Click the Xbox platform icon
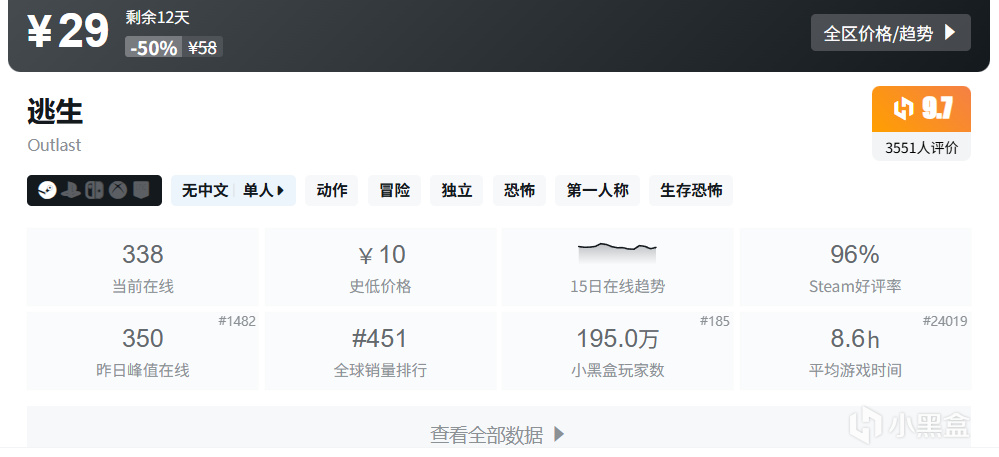The image size is (999, 457). click(118, 191)
